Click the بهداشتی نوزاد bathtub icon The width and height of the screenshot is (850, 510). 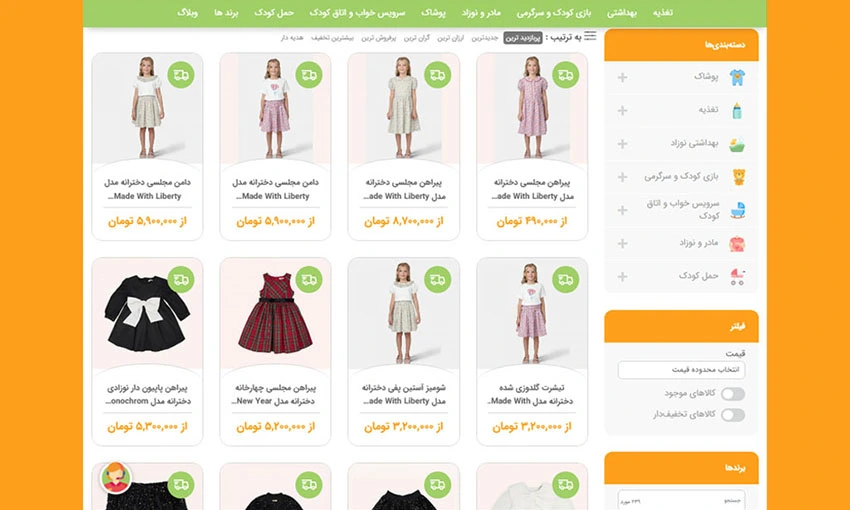point(737,144)
